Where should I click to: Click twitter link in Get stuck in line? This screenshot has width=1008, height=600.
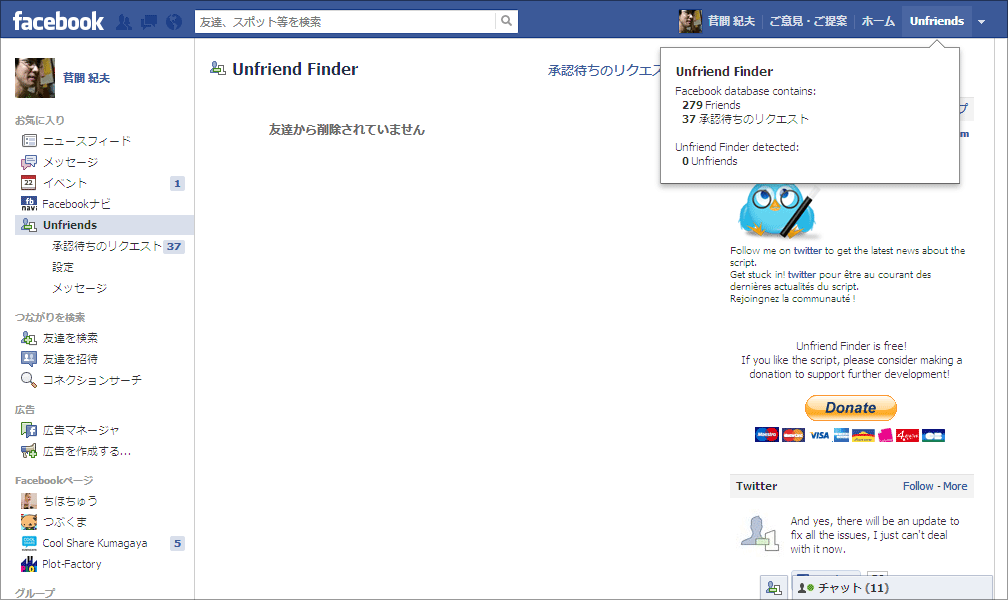tap(802, 275)
